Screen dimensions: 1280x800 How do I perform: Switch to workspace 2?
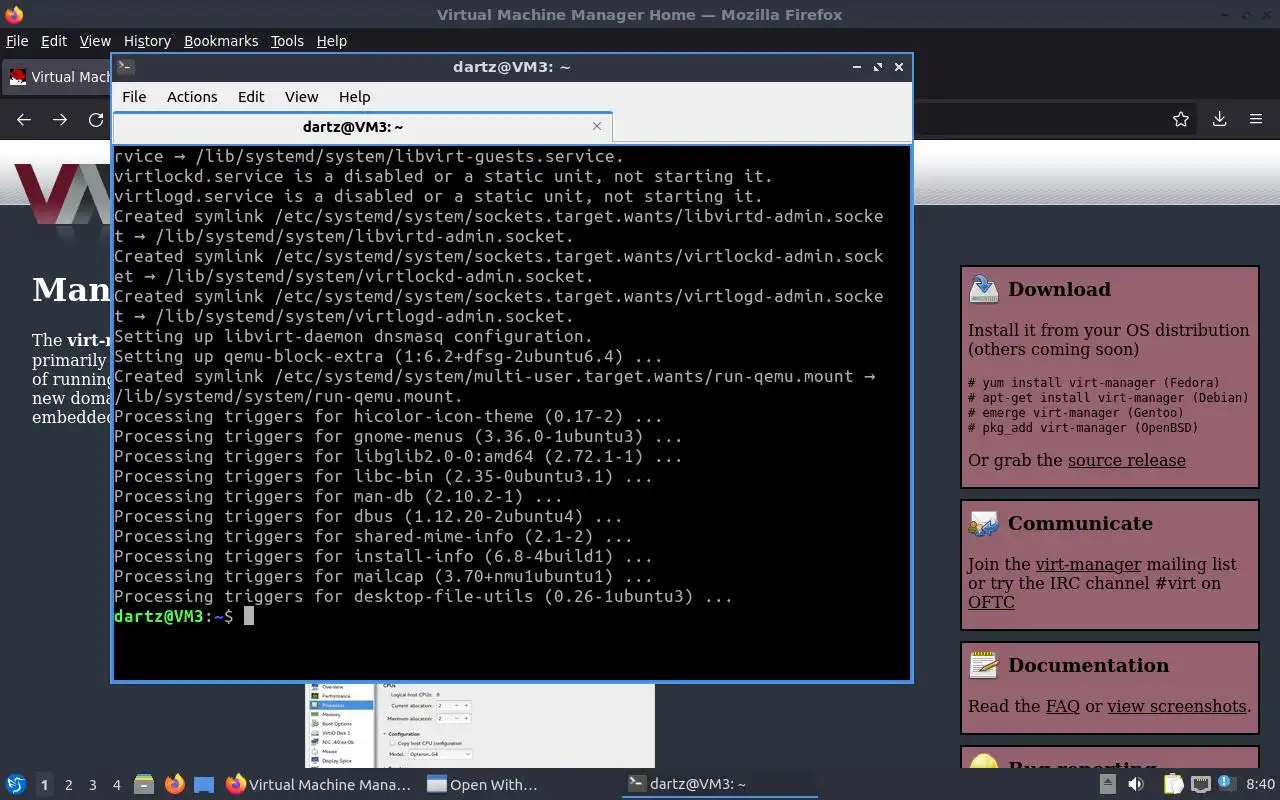point(69,785)
